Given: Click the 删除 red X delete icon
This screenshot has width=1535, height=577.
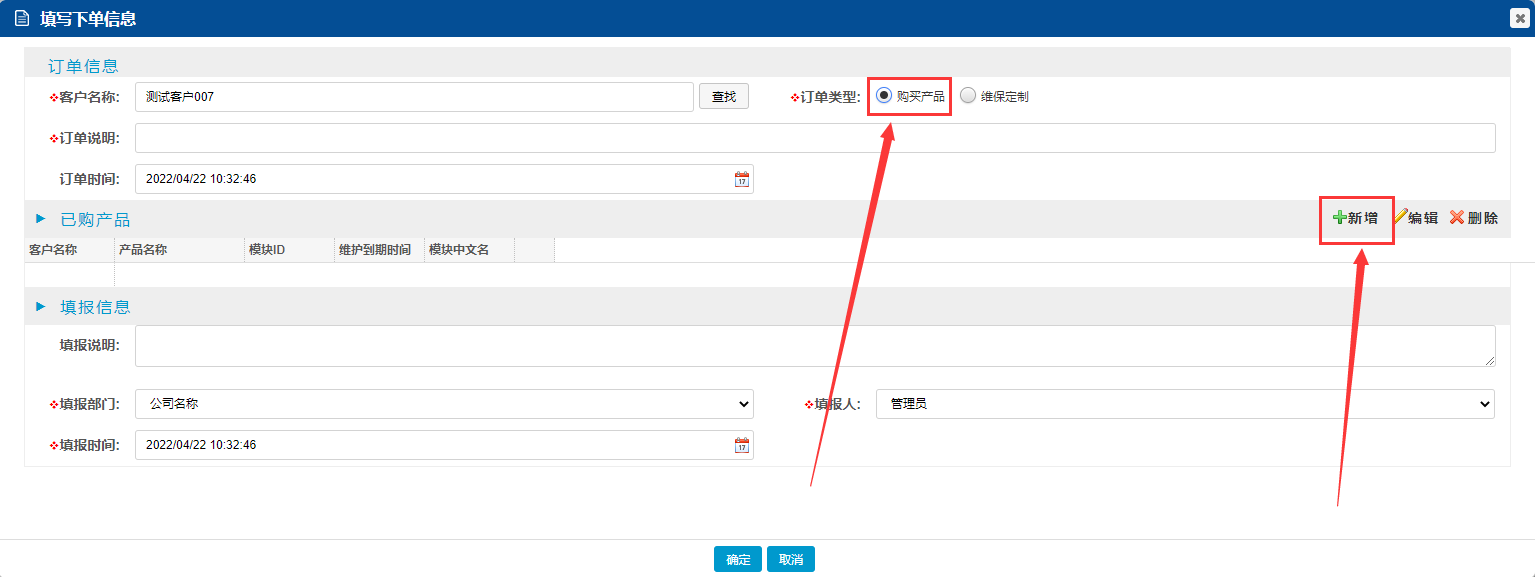Looking at the screenshot, I should click(1457, 217).
